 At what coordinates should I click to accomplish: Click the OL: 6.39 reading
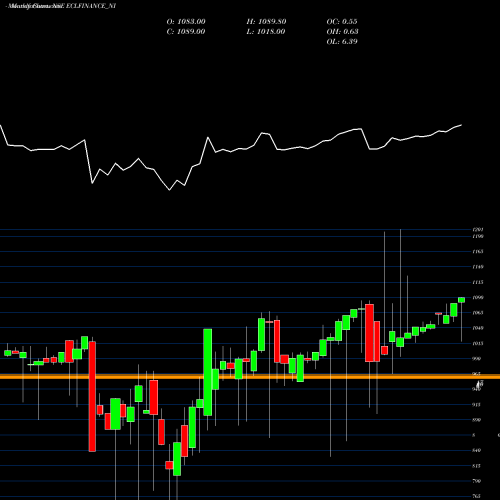click(x=342, y=42)
